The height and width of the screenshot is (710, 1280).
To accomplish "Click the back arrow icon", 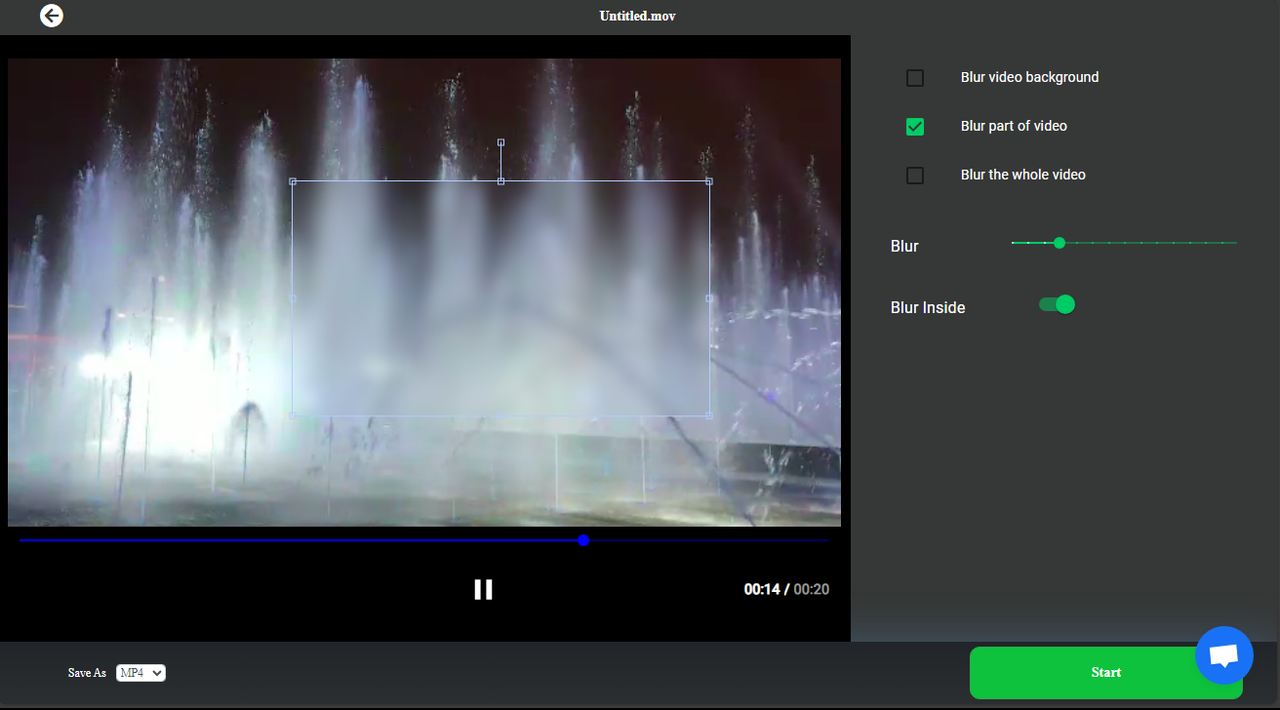I will click(x=51, y=15).
